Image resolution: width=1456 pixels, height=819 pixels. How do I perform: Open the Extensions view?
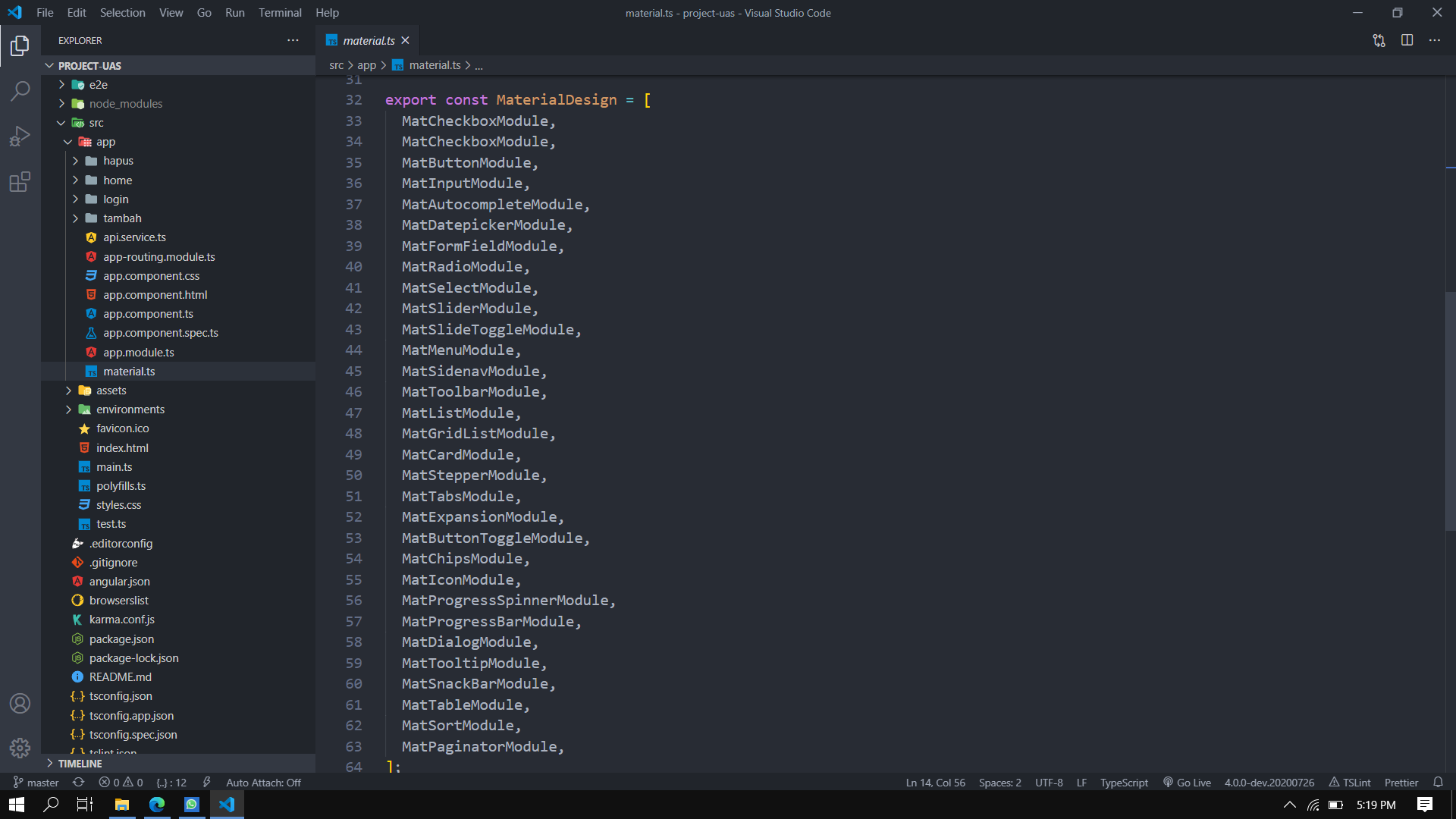point(20,182)
